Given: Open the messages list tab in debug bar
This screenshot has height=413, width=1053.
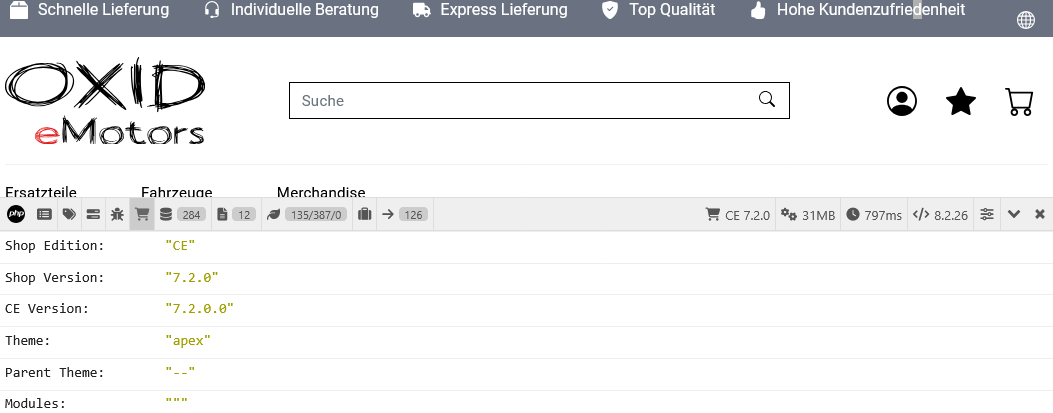Looking at the screenshot, I should coord(44,214).
